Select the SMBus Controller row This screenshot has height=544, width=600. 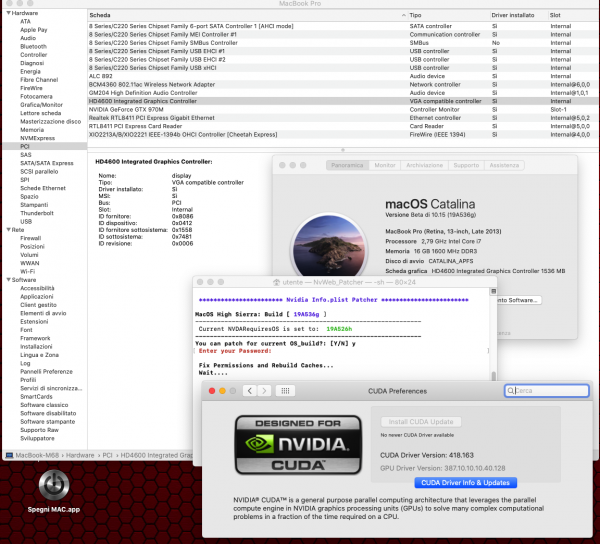point(342,43)
